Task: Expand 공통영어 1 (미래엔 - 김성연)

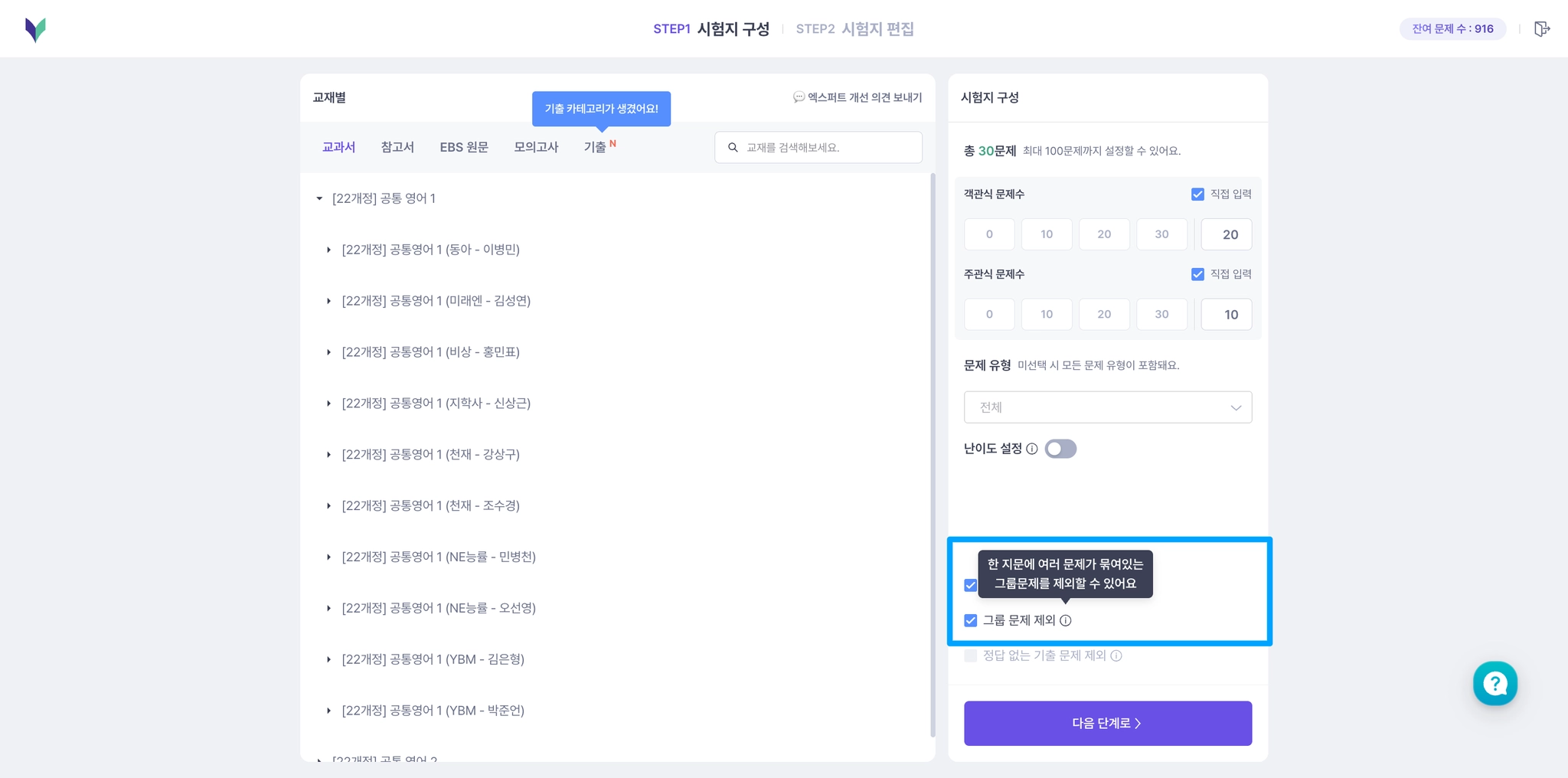Action: (328, 301)
